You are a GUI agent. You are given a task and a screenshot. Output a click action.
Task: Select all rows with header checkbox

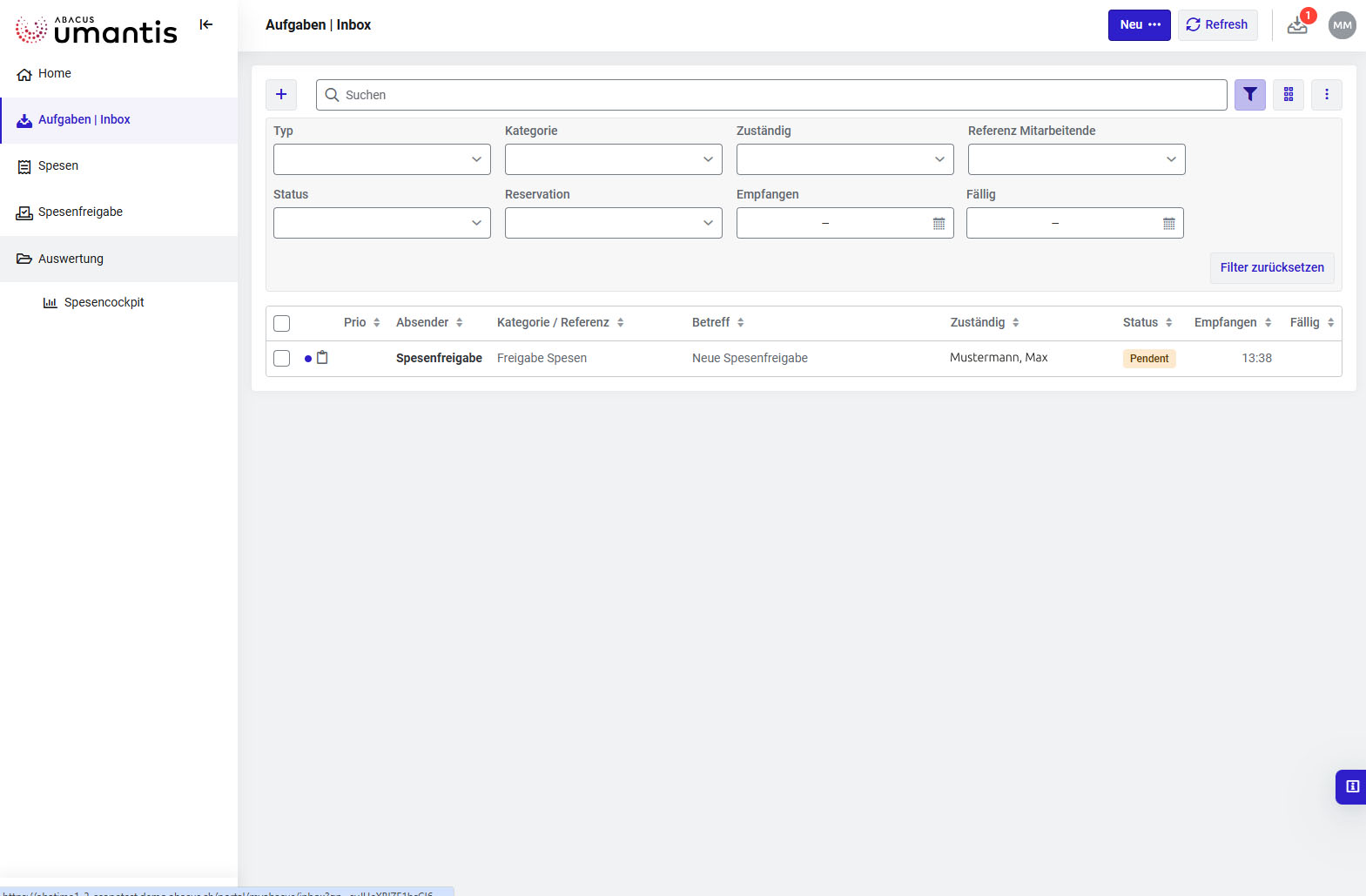coord(282,323)
